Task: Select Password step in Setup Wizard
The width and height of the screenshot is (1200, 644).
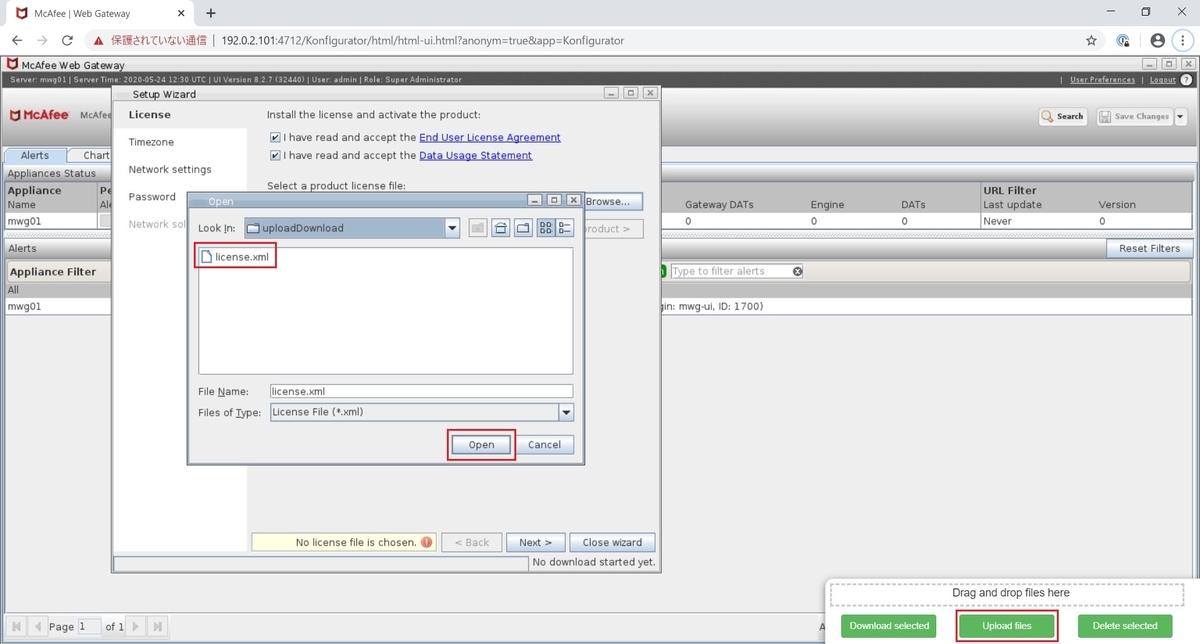Action: coord(152,196)
